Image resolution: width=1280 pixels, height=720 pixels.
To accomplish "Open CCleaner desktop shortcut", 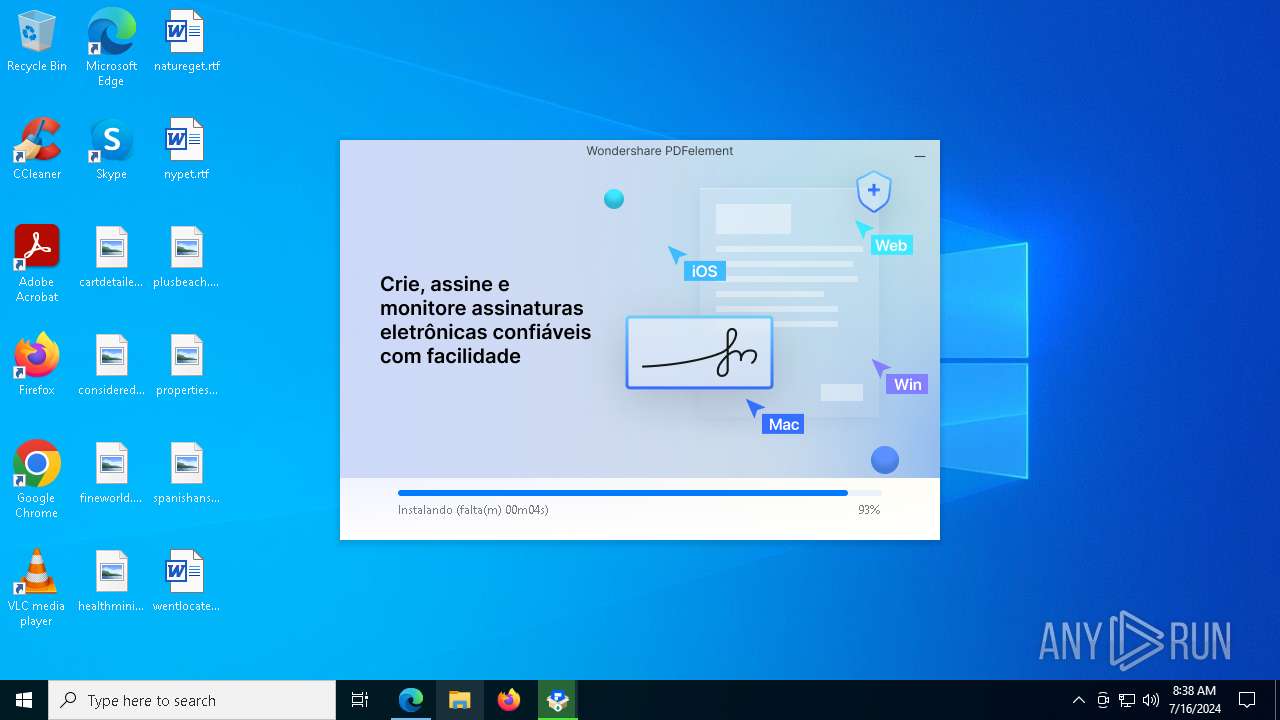I will coord(37,149).
